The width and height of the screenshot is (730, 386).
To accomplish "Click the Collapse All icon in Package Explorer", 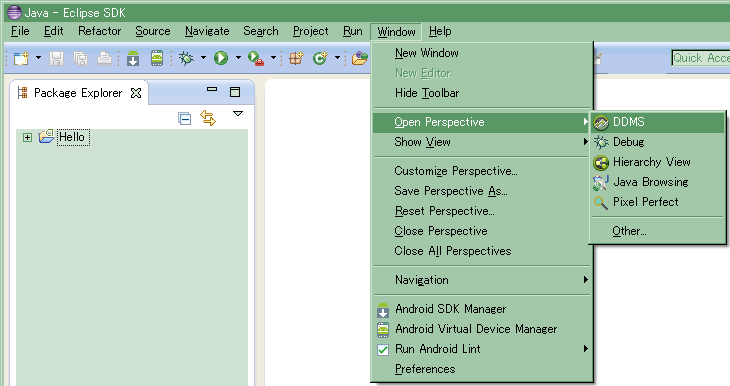I will coord(185,119).
